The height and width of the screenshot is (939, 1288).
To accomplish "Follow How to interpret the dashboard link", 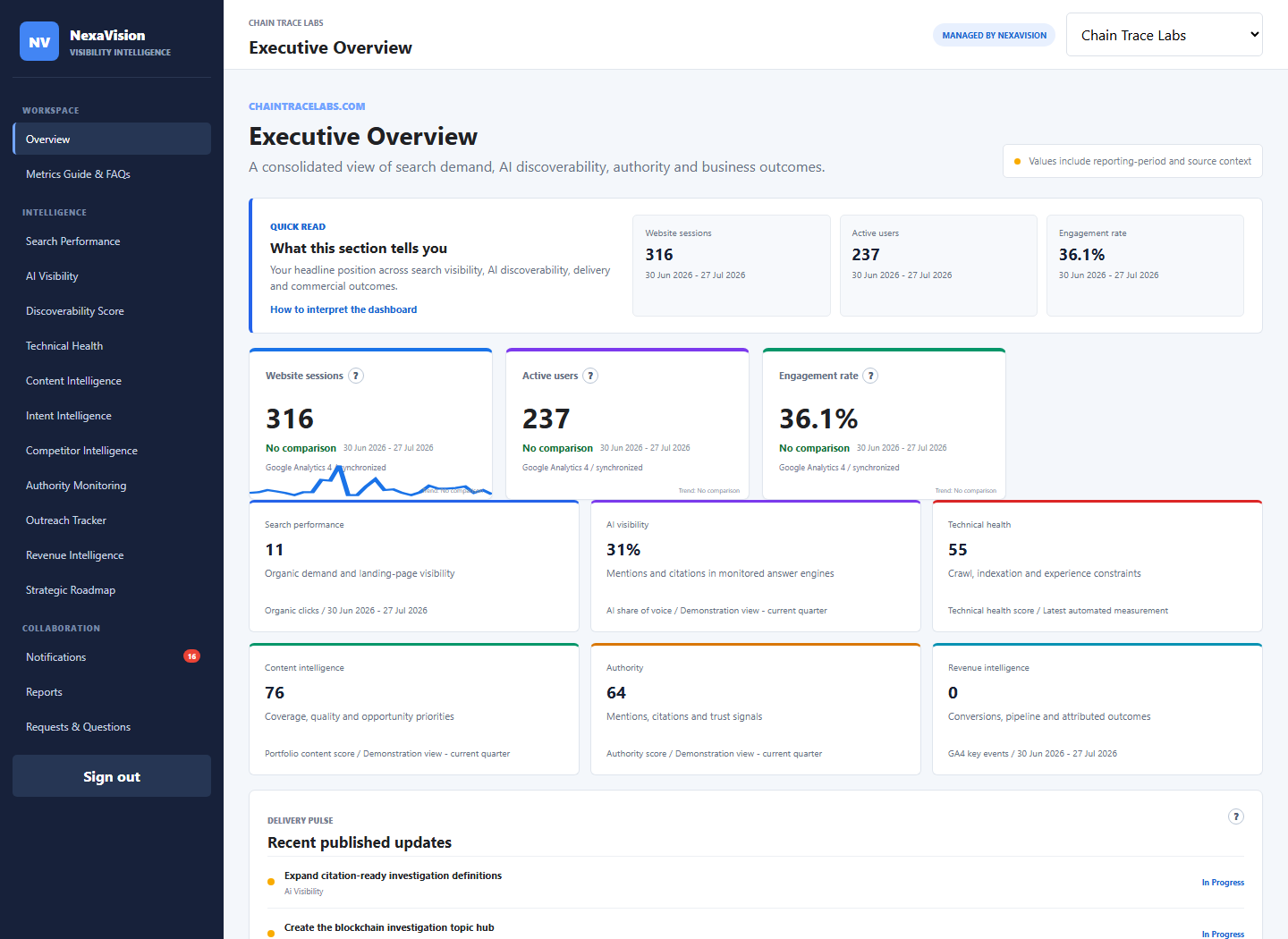I will [x=343, y=309].
